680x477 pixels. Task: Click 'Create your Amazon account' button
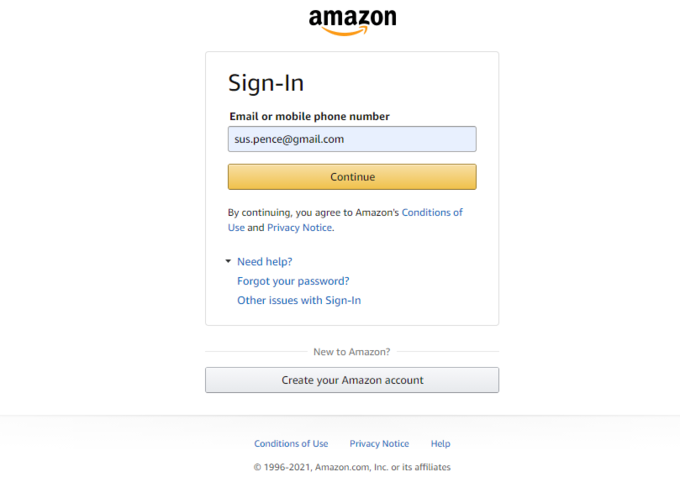(x=352, y=380)
